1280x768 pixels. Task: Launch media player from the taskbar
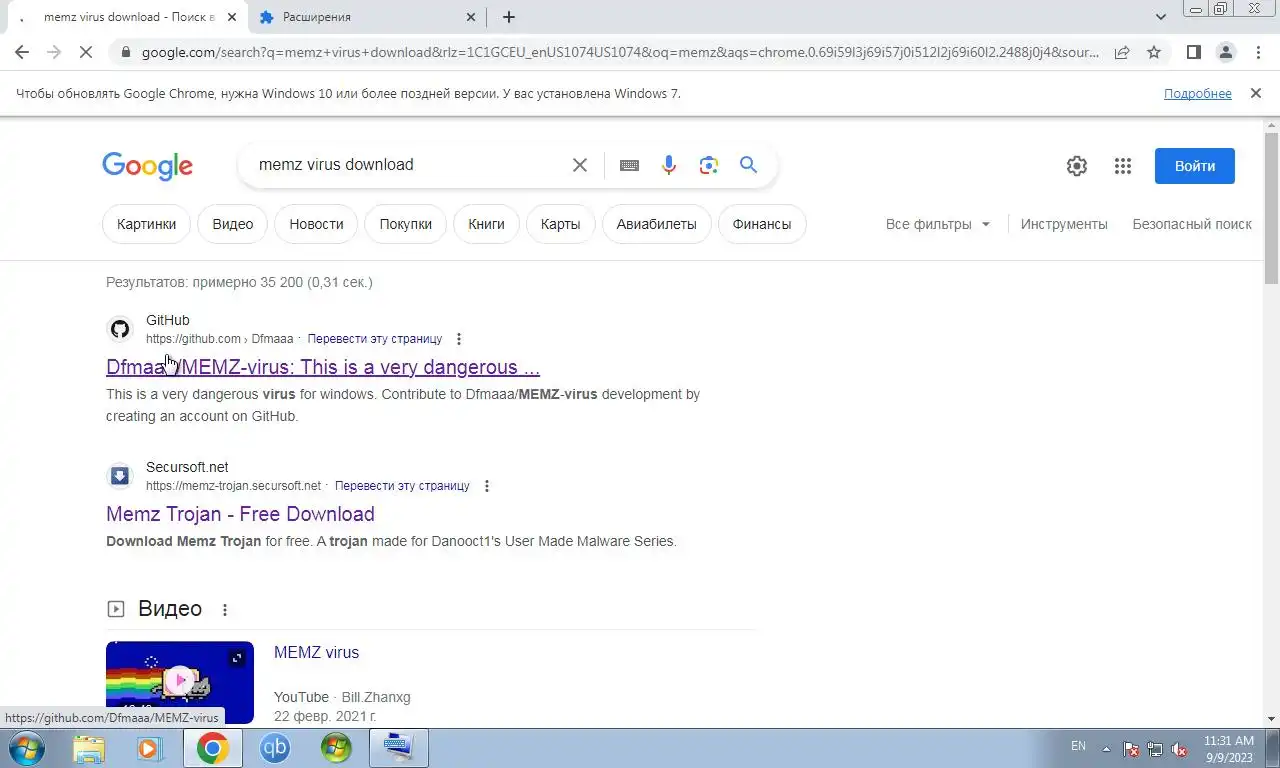150,748
